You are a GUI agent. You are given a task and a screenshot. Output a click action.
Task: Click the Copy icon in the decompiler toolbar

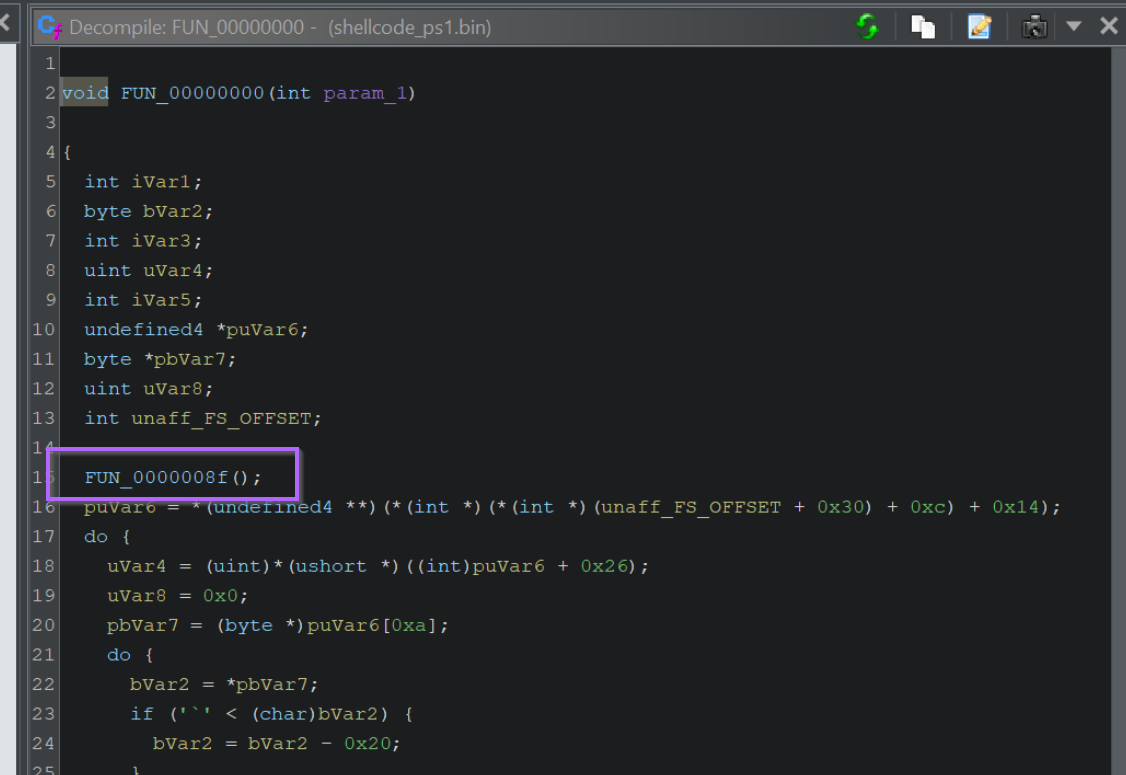922,27
